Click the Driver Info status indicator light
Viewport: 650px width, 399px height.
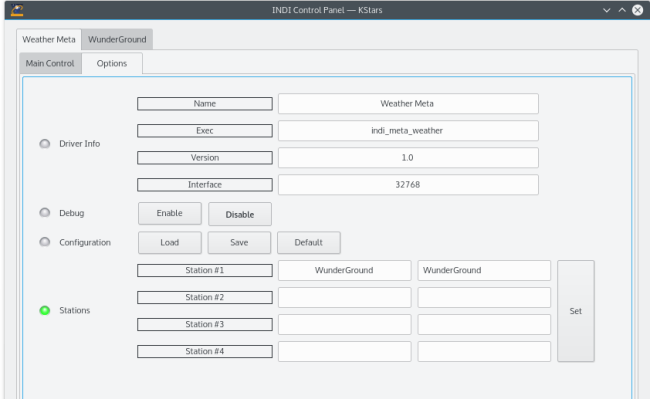pos(45,144)
